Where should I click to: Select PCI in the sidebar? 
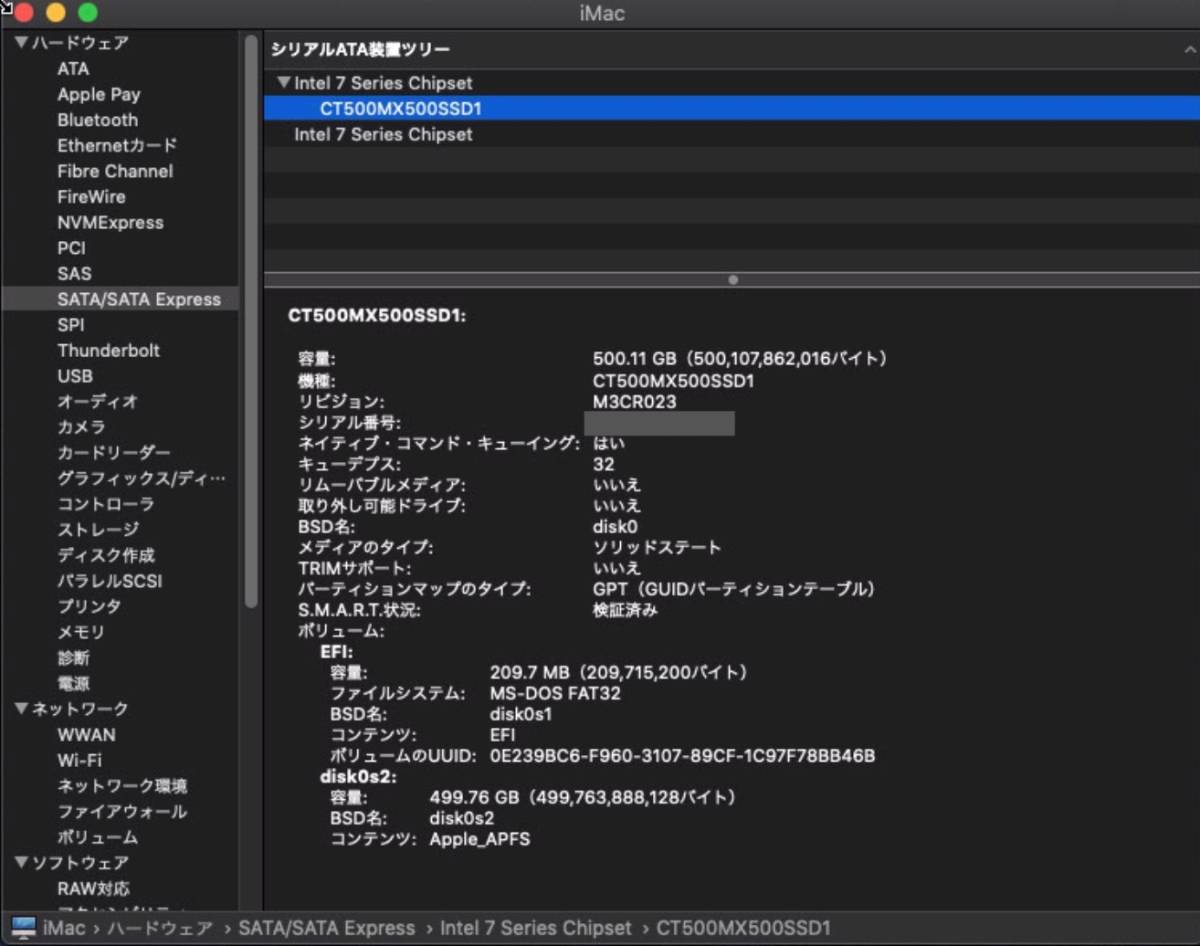[x=71, y=248]
